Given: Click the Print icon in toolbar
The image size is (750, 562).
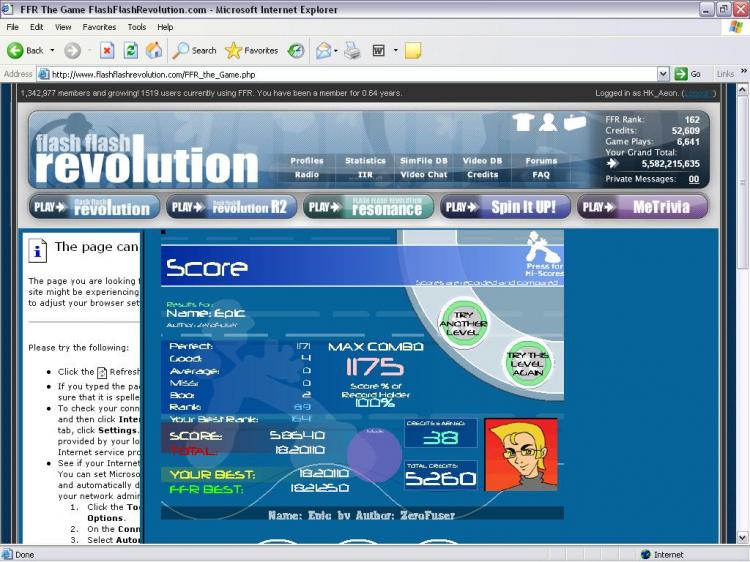Looking at the screenshot, I should [352, 50].
